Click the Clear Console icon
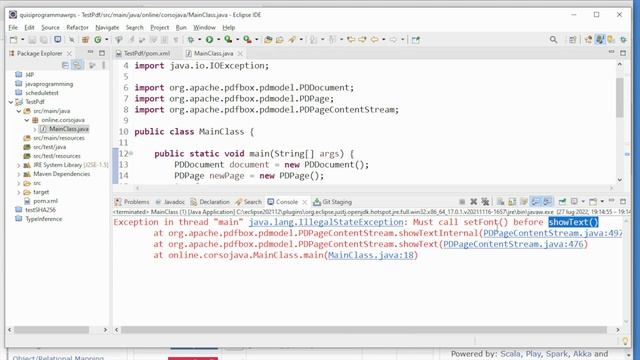Image resolution: width=640 pixels, height=360 pixels. click(500, 202)
